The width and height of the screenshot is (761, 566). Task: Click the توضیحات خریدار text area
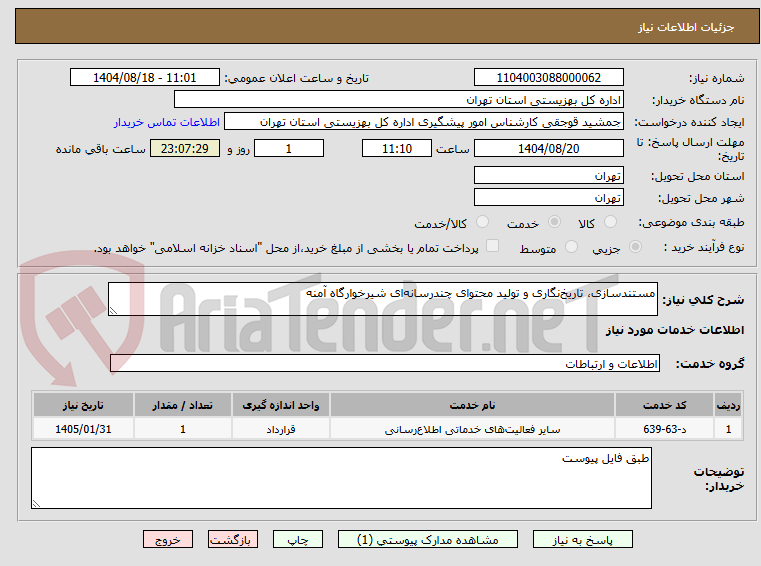341,478
